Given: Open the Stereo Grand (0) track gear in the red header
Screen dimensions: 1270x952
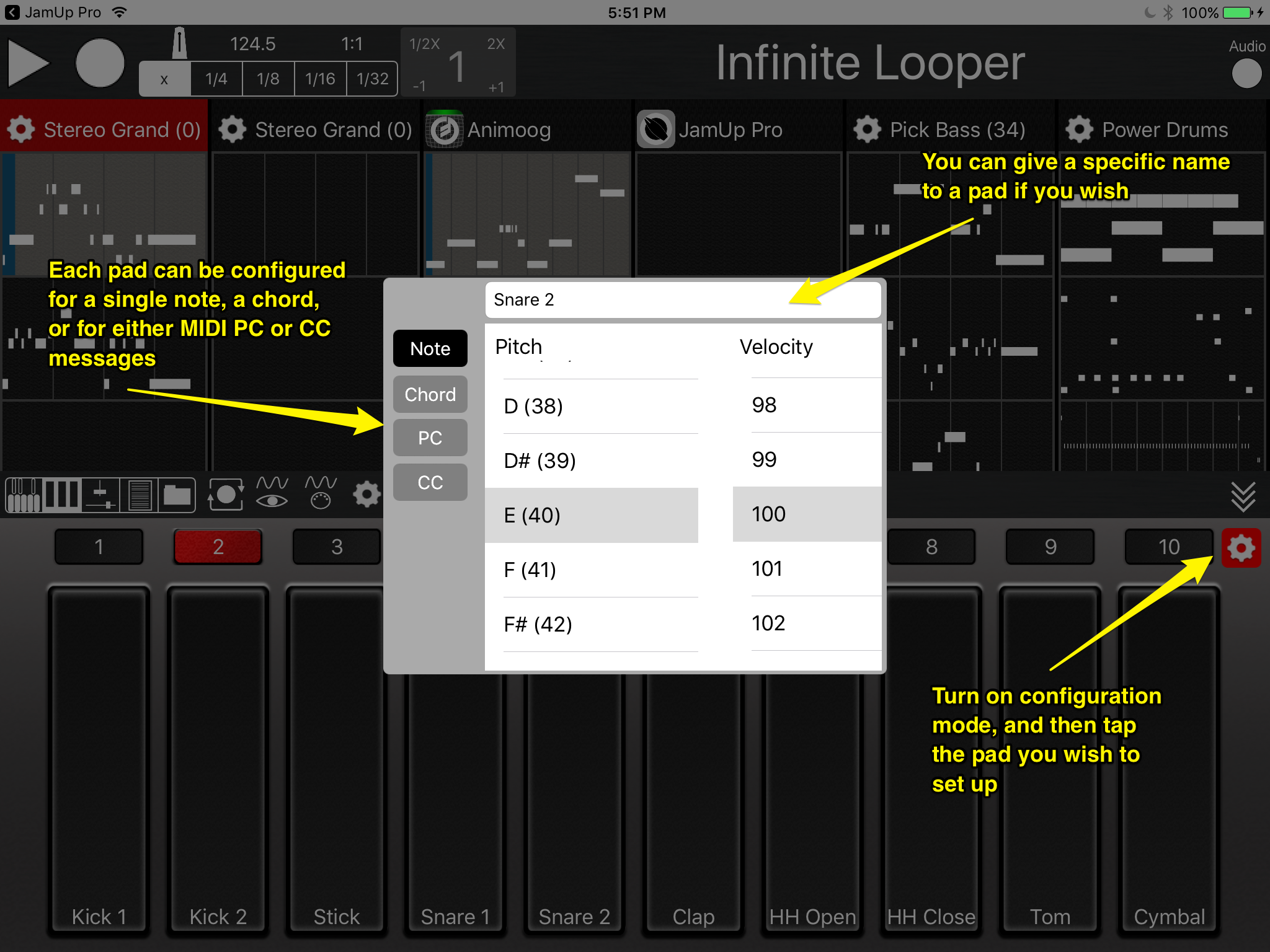Looking at the screenshot, I should pos(21,130).
